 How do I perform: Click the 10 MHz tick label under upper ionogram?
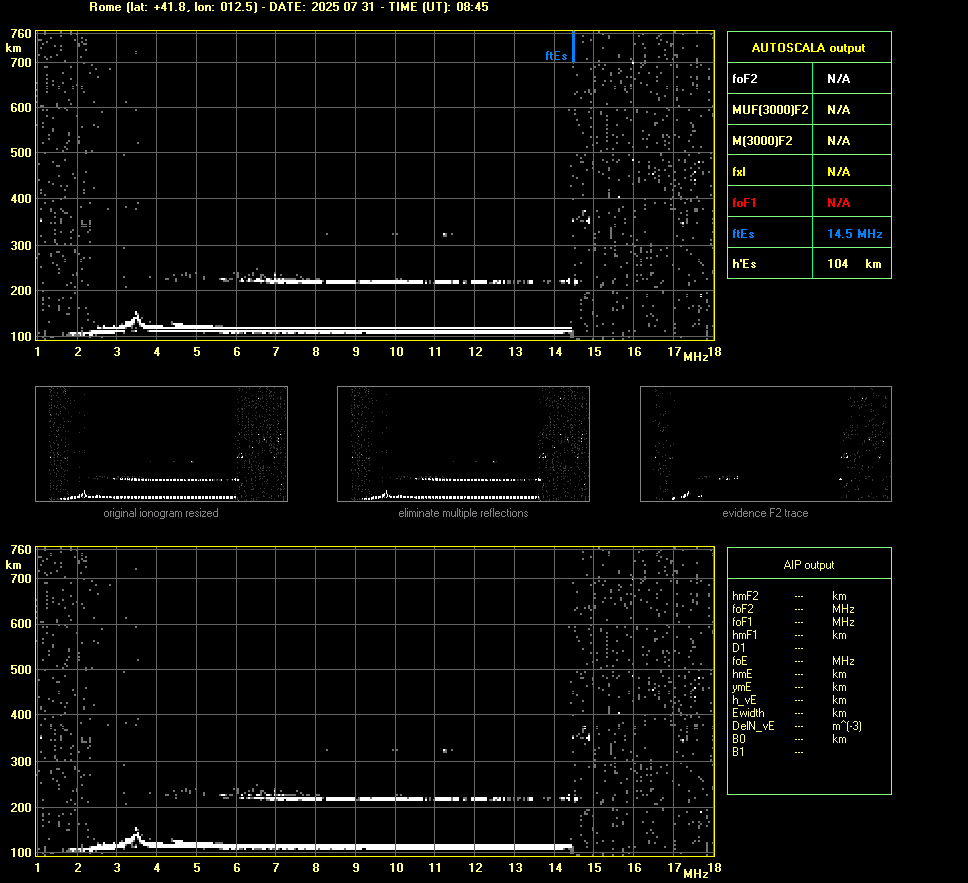pos(396,352)
